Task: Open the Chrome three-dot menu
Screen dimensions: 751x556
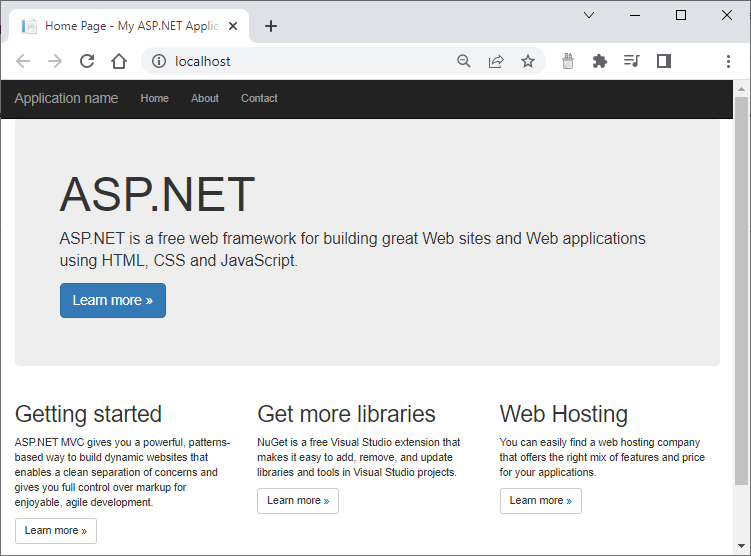Action: (728, 61)
